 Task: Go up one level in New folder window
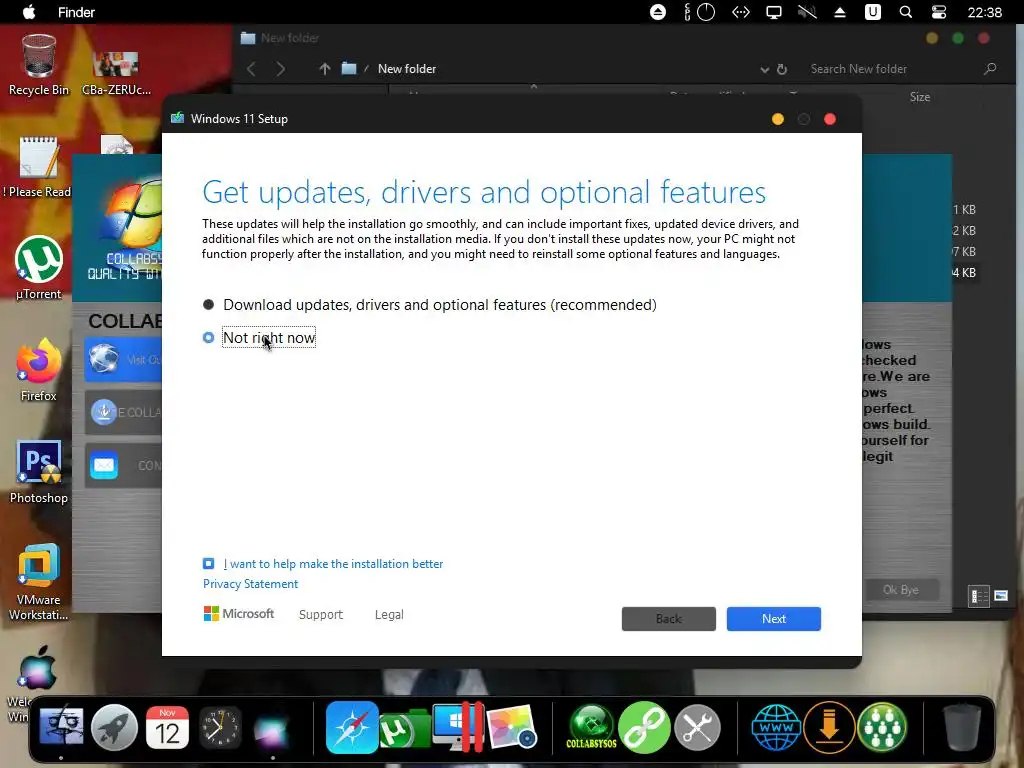[x=325, y=69]
